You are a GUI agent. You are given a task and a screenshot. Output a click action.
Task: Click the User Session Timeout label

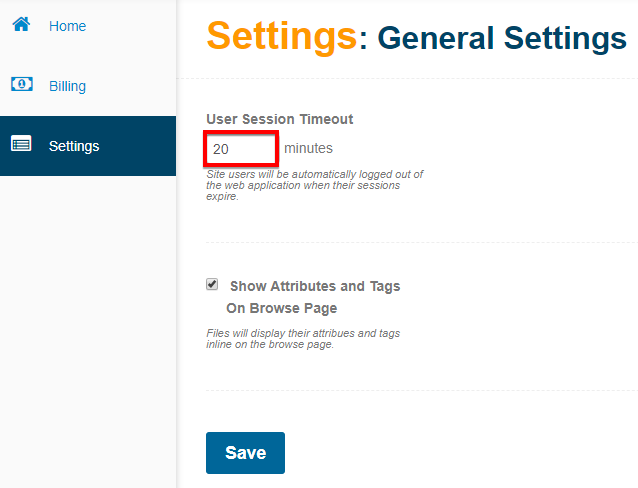coord(280,119)
